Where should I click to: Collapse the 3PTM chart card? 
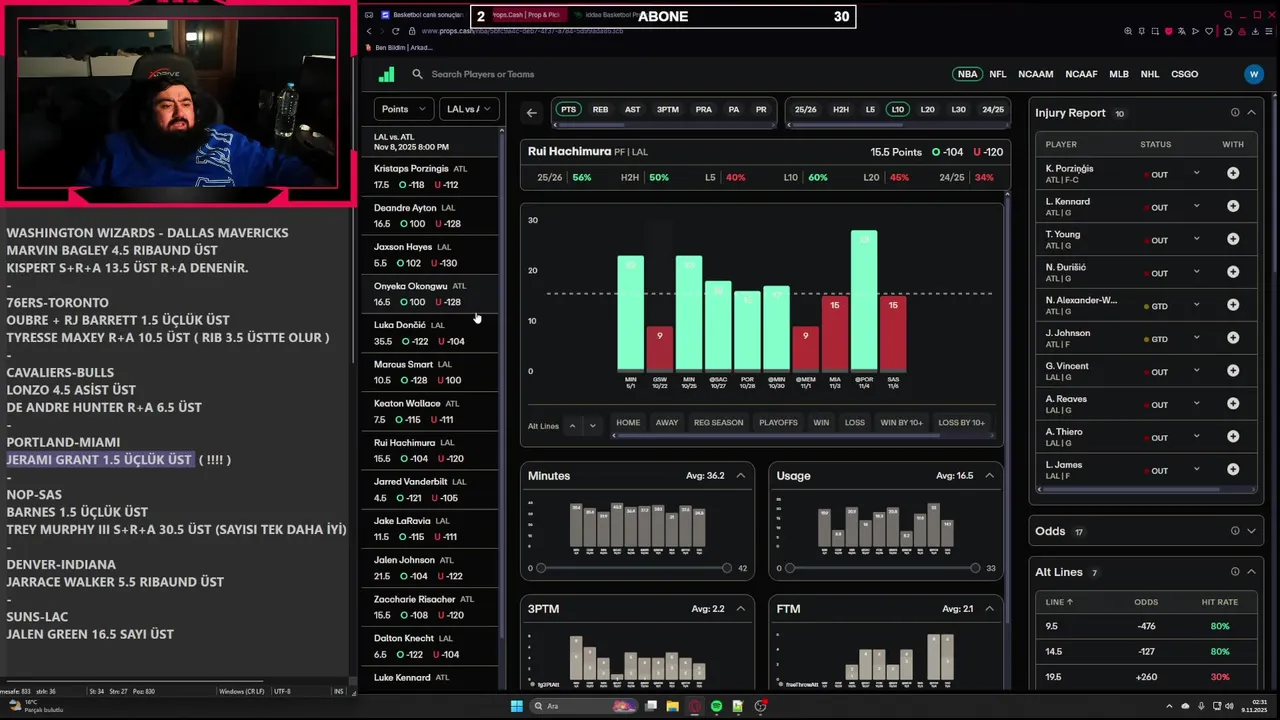(740, 609)
